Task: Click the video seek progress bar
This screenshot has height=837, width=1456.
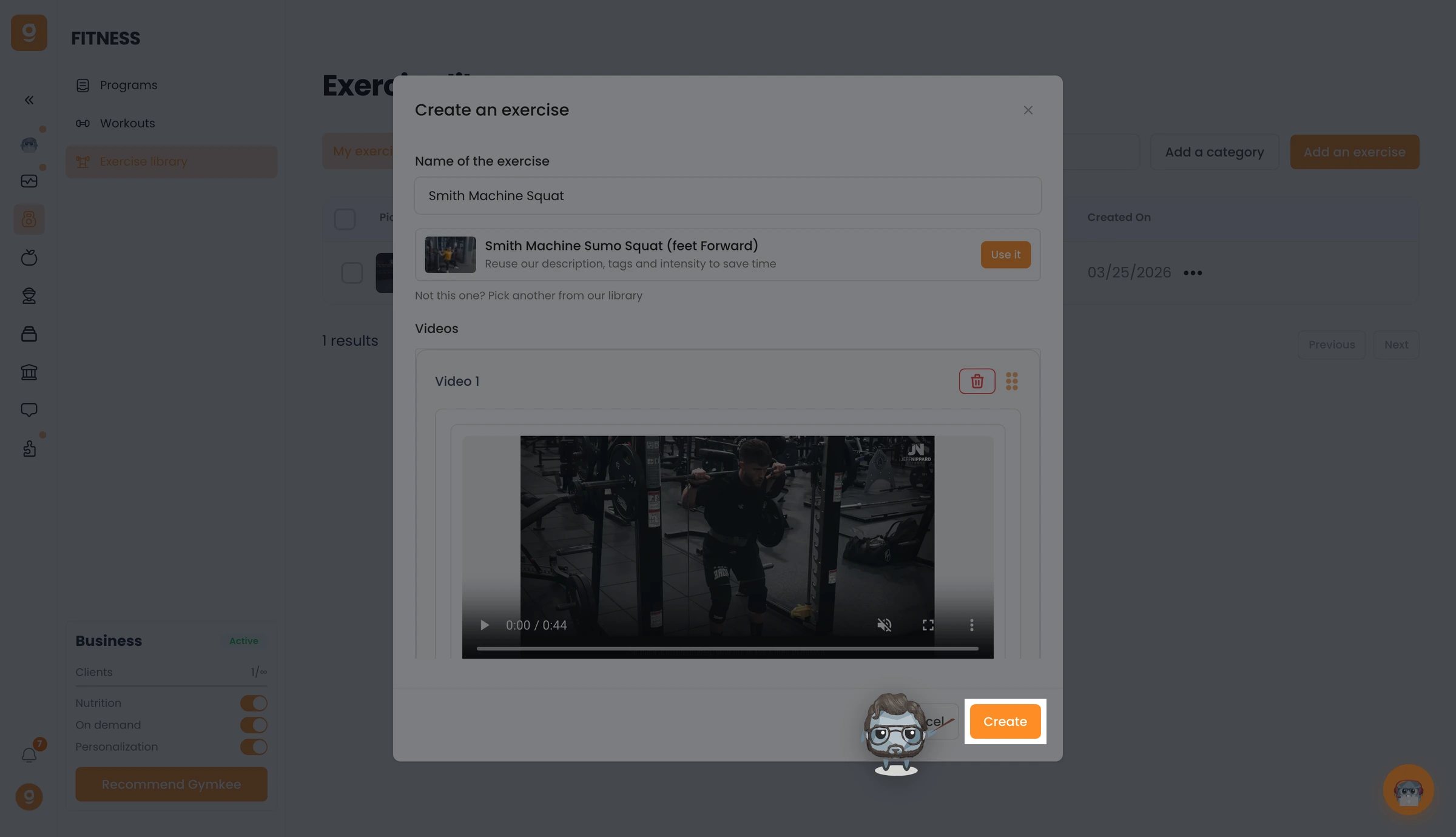Action: 727,648
